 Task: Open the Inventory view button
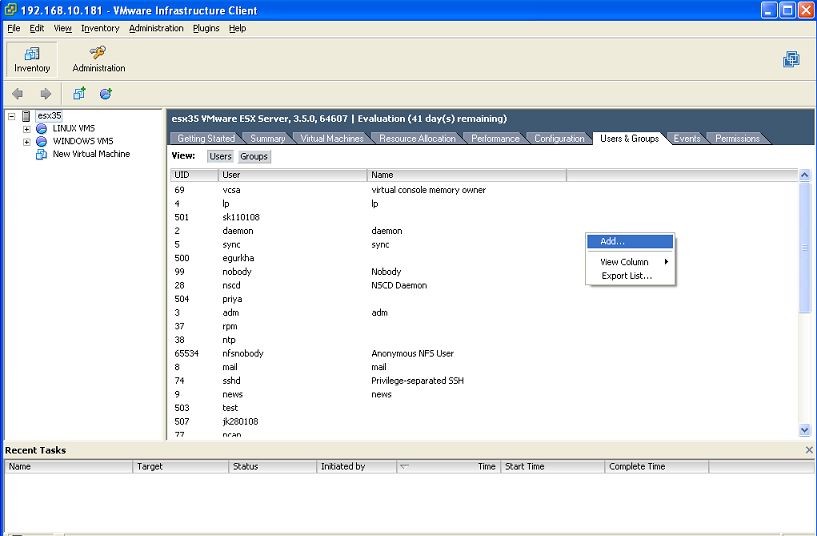tap(32, 59)
